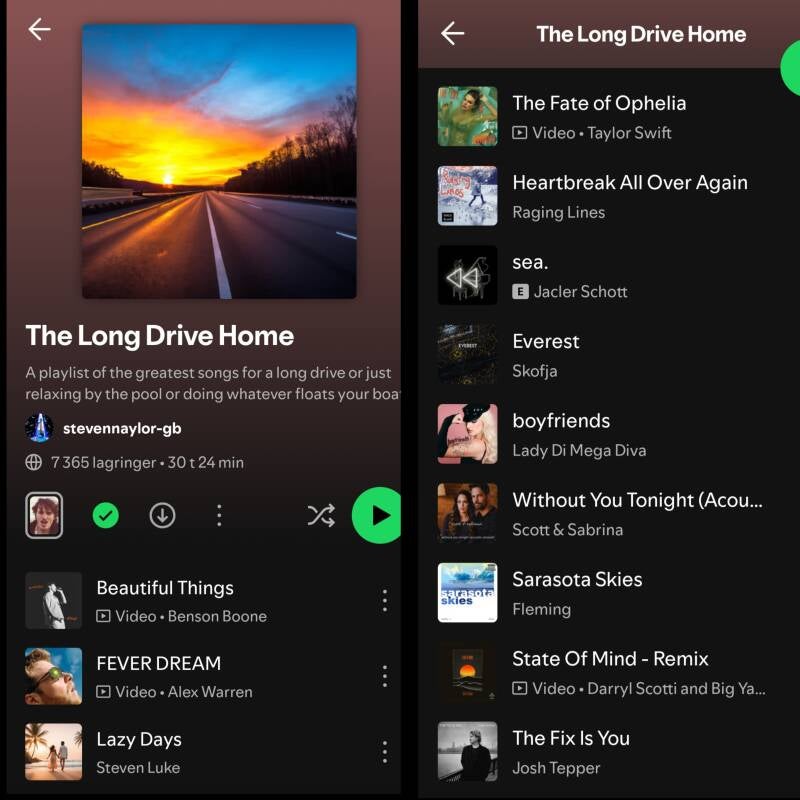800x800 pixels.
Task: Click the large The Long Drive Home title
Action: pos(160,336)
